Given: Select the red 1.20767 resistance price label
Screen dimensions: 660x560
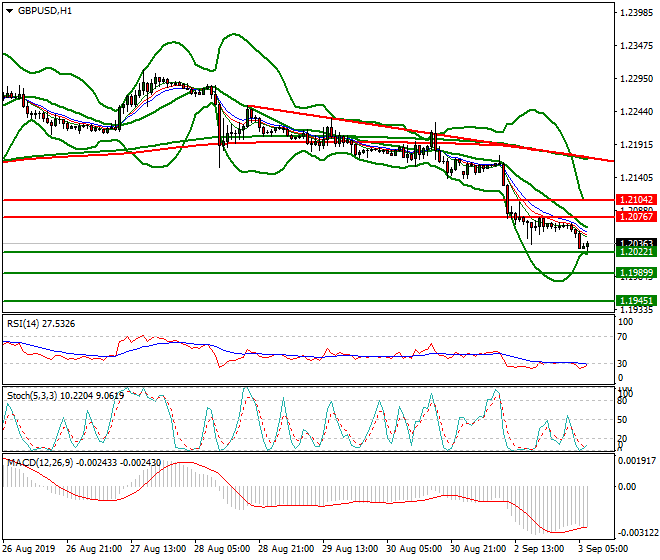Looking at the screenshot, I should [636, 217].
